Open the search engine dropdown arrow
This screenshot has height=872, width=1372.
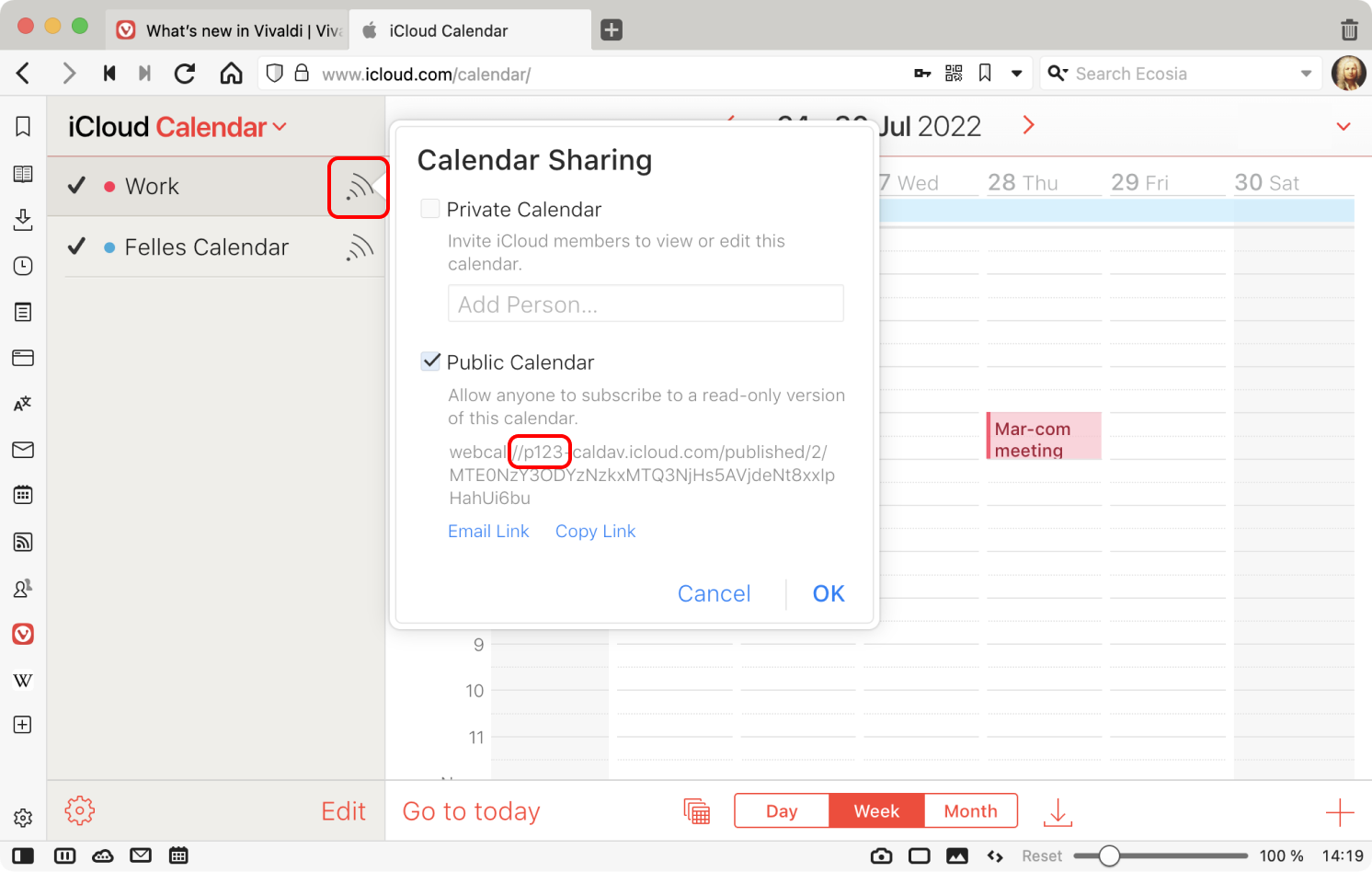coord(1306,74)
